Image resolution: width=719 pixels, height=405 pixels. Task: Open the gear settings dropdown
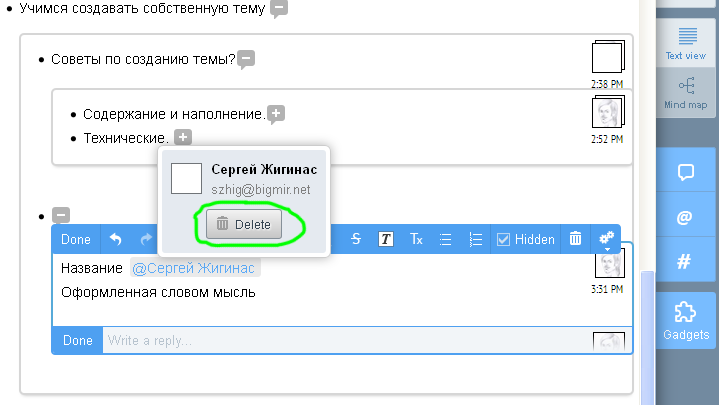tap(606, 239)
